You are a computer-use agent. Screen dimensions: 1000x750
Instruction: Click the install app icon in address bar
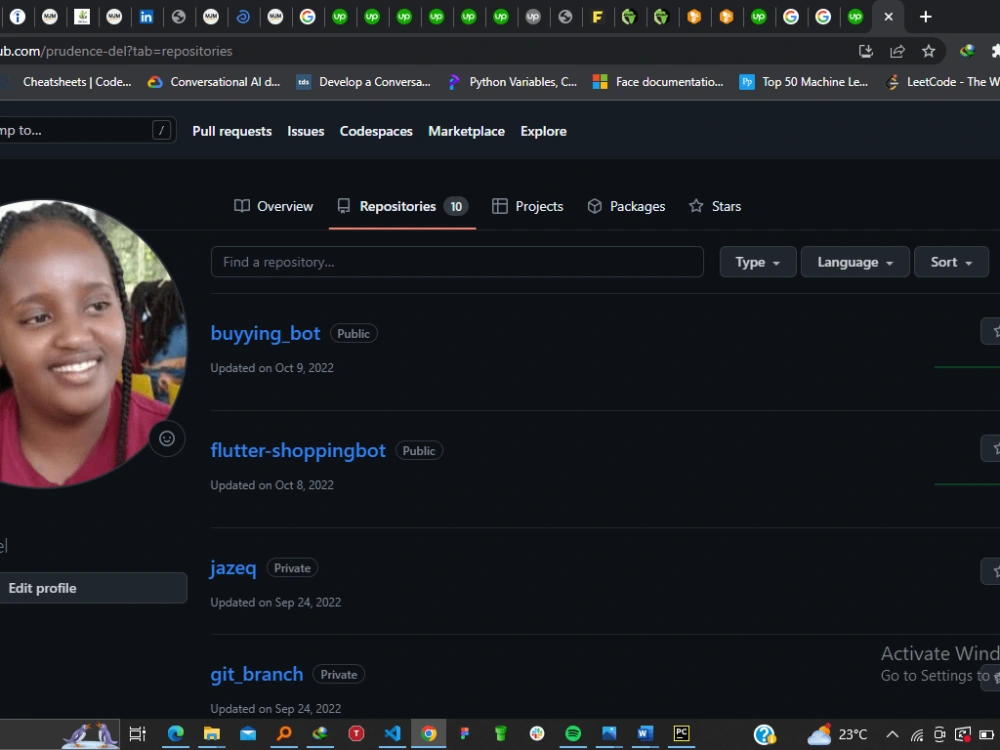865,51
